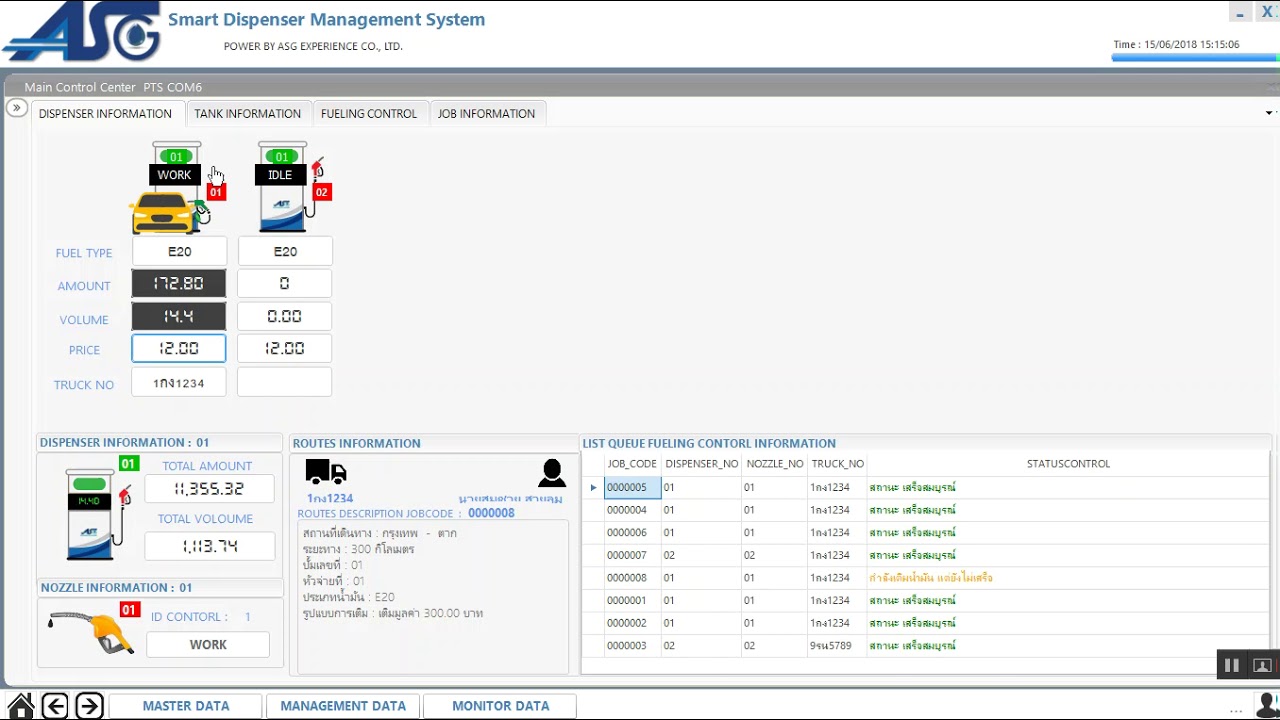
Task: Expand the side panel with double chevron
Action: 17,108
